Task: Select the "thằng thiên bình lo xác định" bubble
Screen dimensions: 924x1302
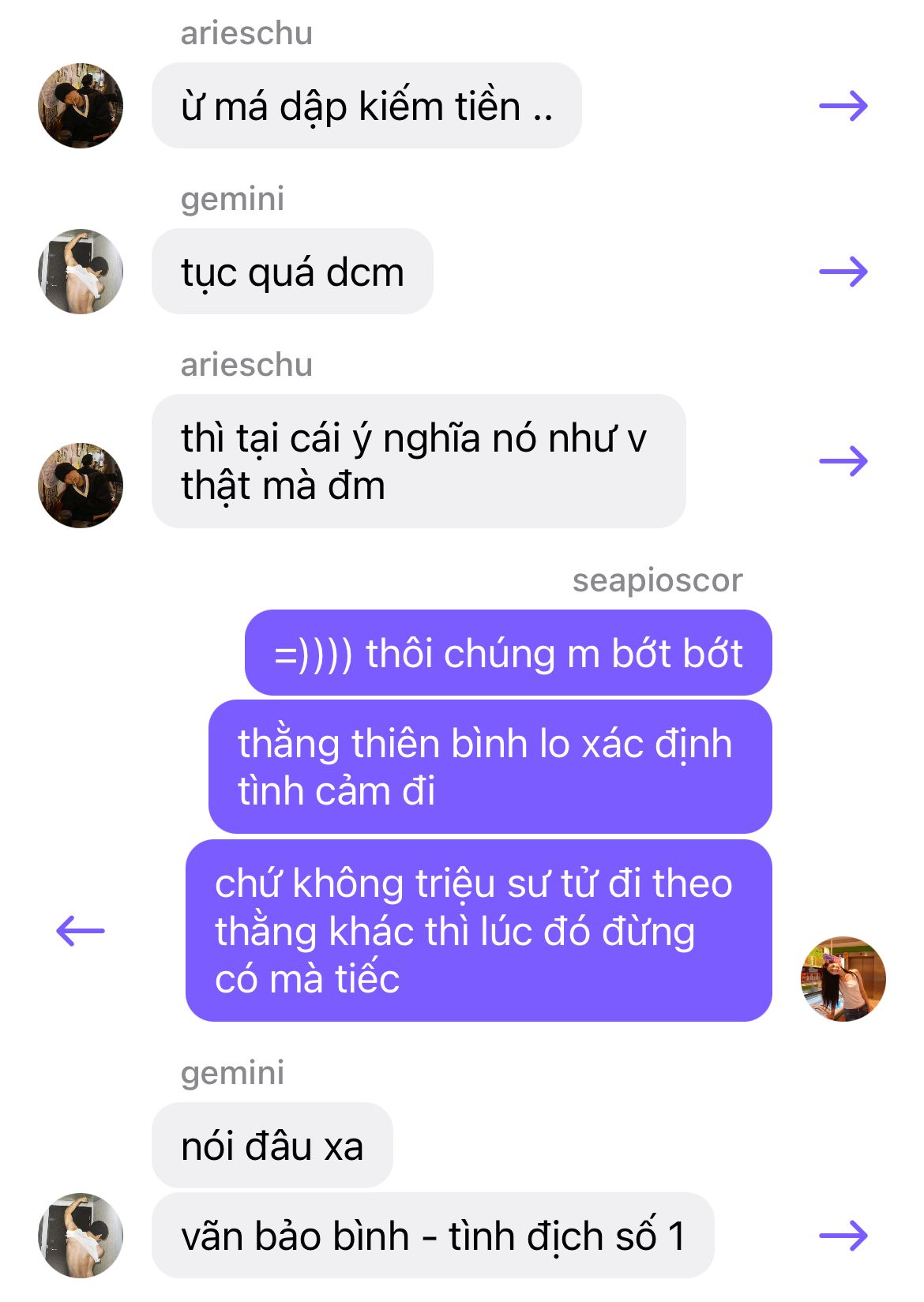Action: 490,767
